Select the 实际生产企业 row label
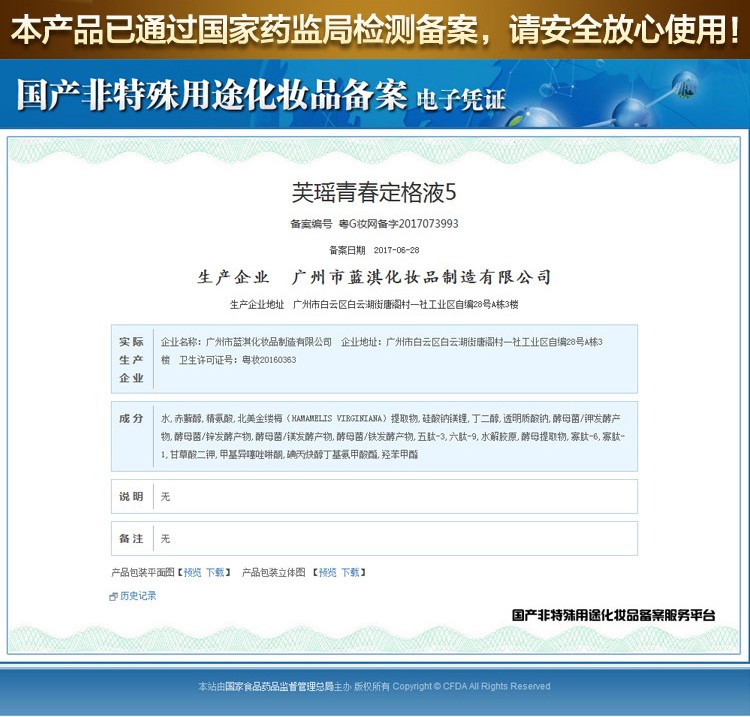 point(131,360)
